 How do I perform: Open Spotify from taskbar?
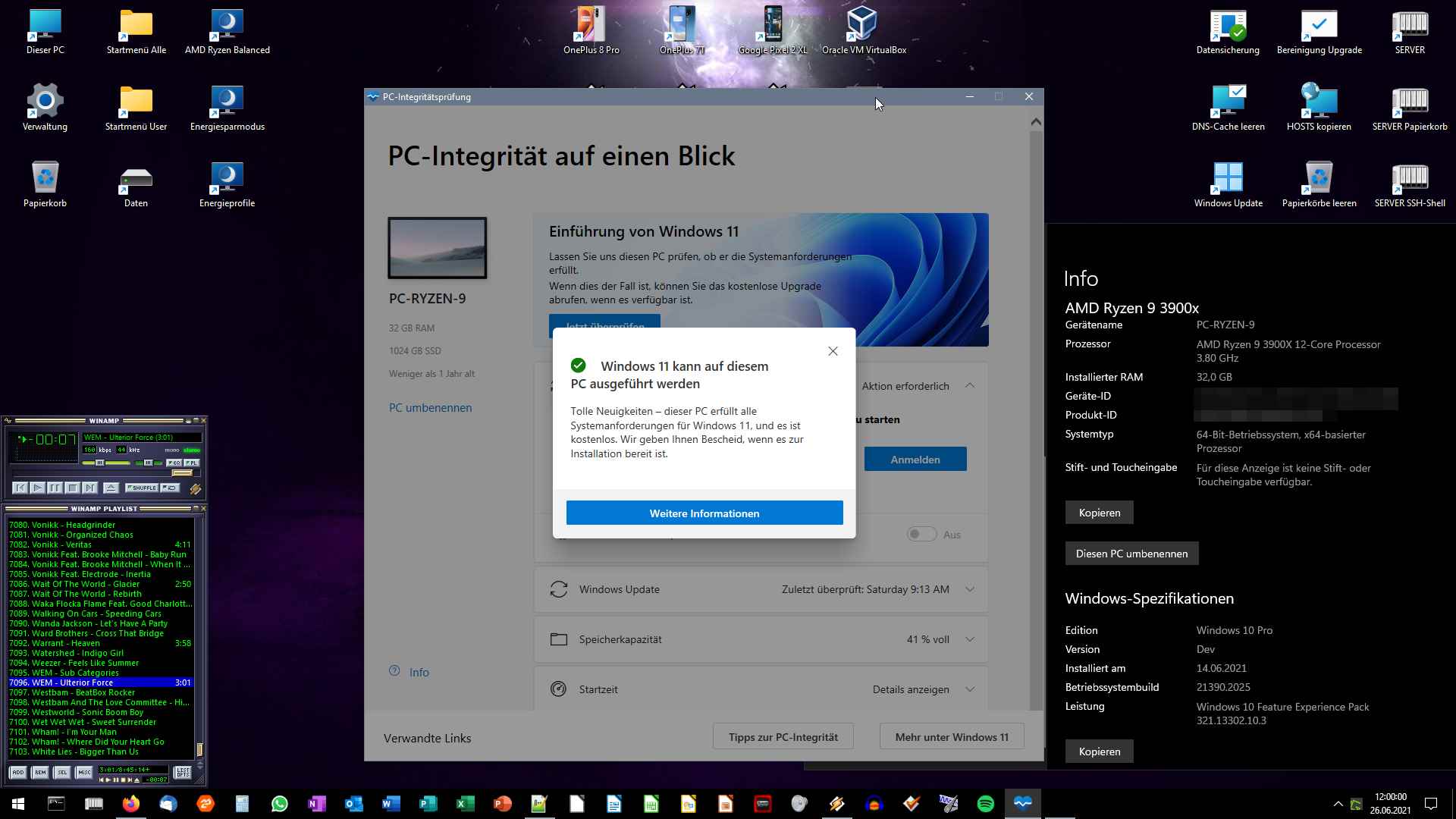coord(985,803)
